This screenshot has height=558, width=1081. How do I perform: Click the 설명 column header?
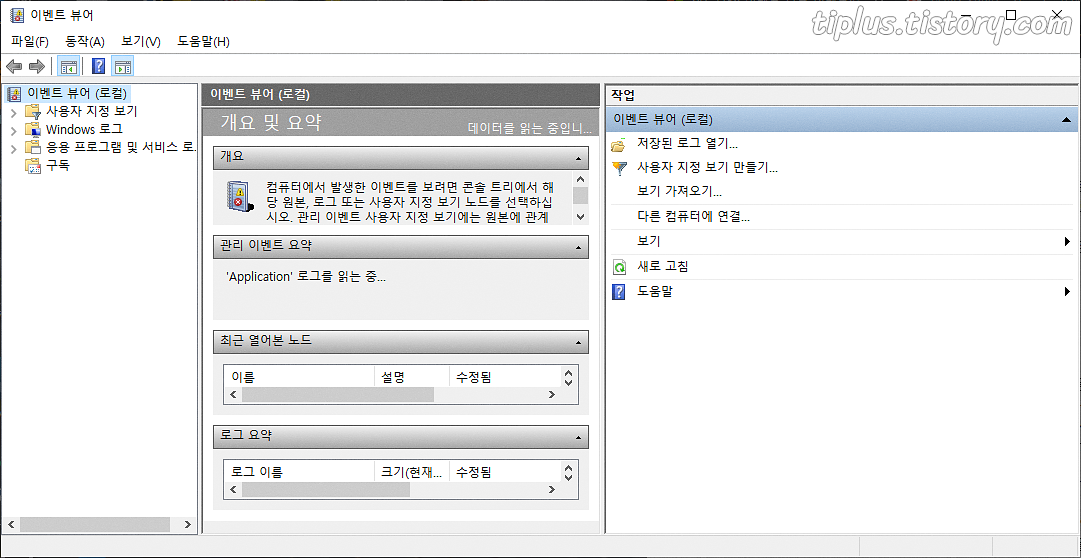click(411, 377)
